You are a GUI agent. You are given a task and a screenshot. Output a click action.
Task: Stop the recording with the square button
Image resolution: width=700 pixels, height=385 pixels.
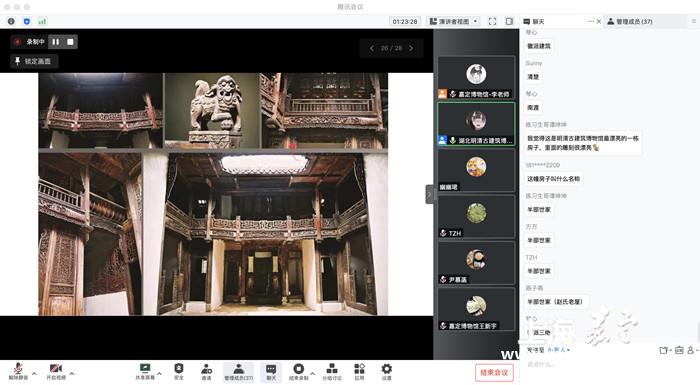(70, 42)
